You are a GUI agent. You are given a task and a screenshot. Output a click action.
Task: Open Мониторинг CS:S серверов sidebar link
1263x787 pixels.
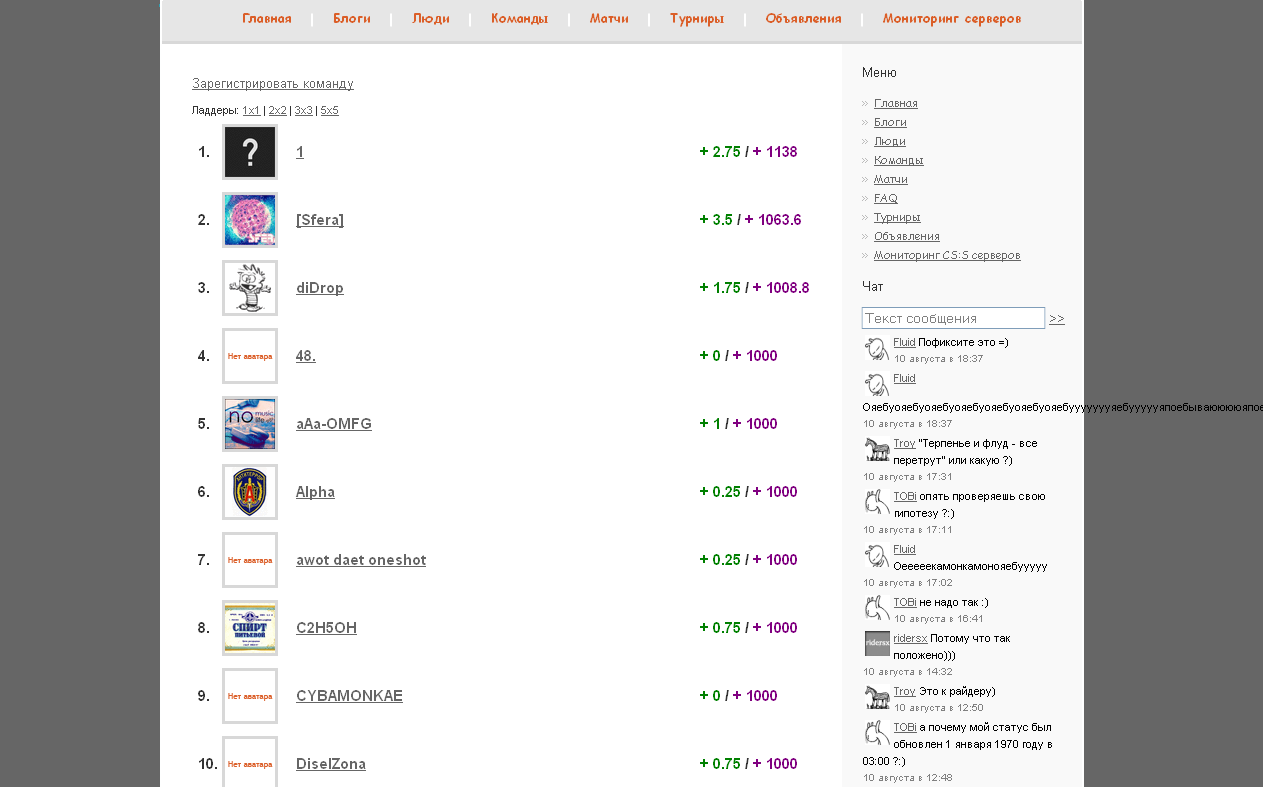[947, 255]
